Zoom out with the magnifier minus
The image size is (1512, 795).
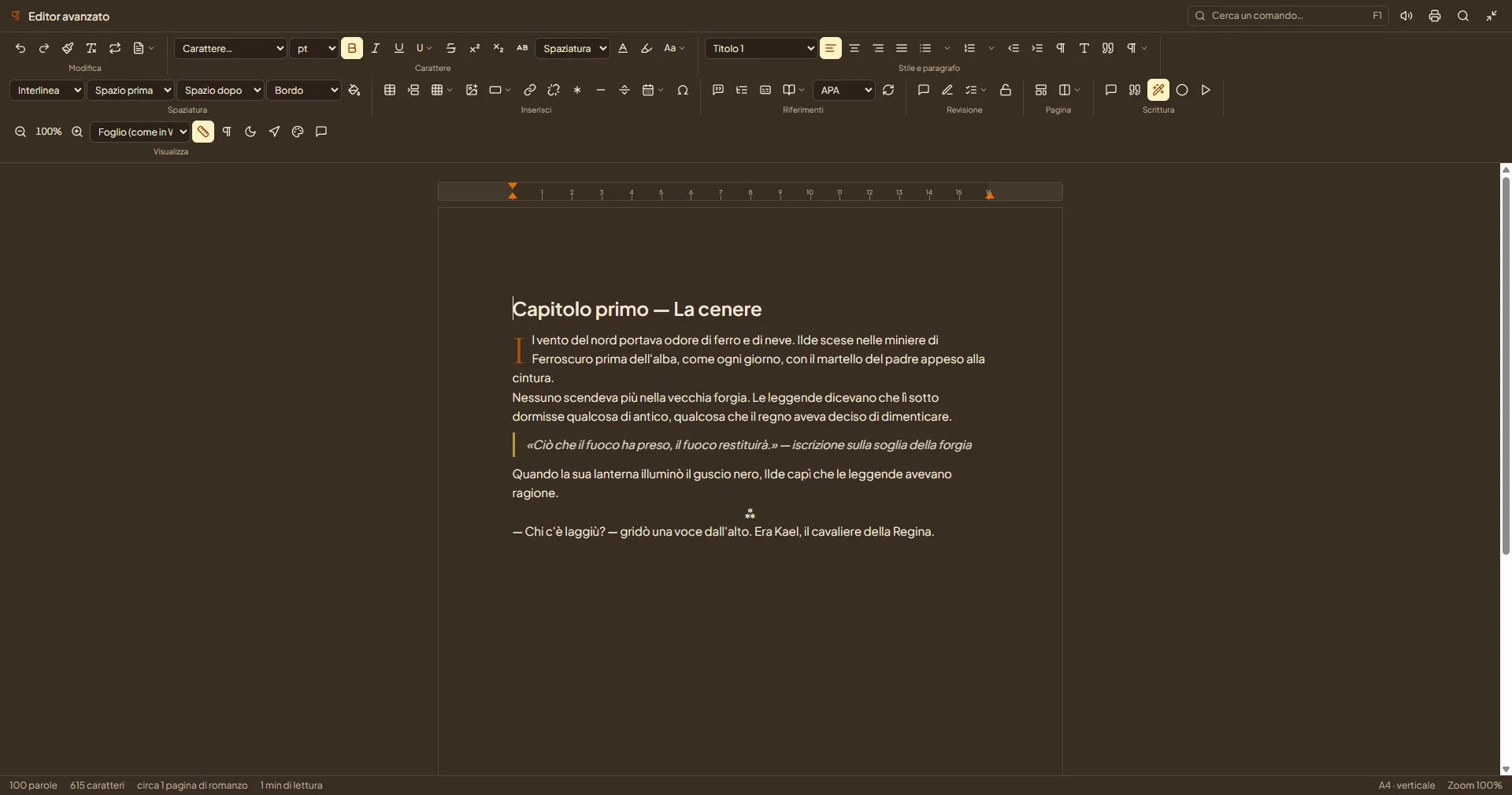click(x=20, y=132)
